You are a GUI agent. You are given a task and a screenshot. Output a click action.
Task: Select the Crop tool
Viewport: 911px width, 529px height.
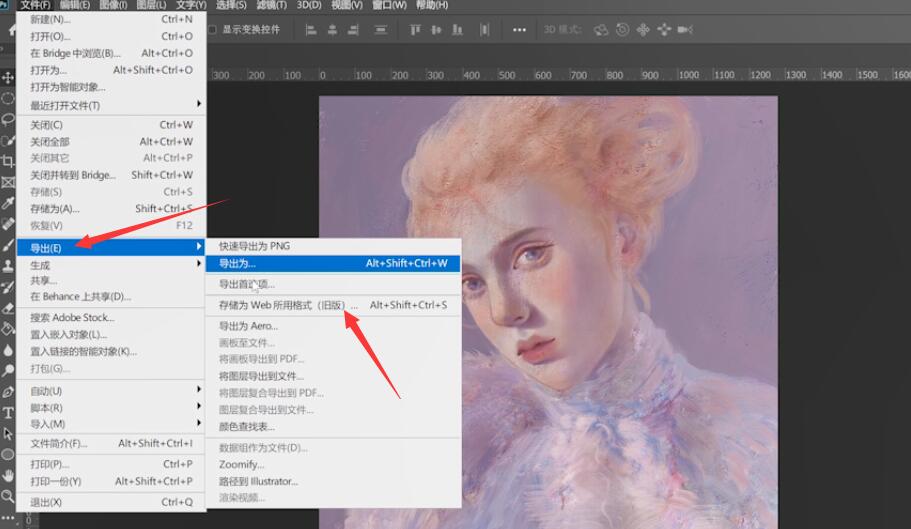pyautogui.click(x=8, y=161)
